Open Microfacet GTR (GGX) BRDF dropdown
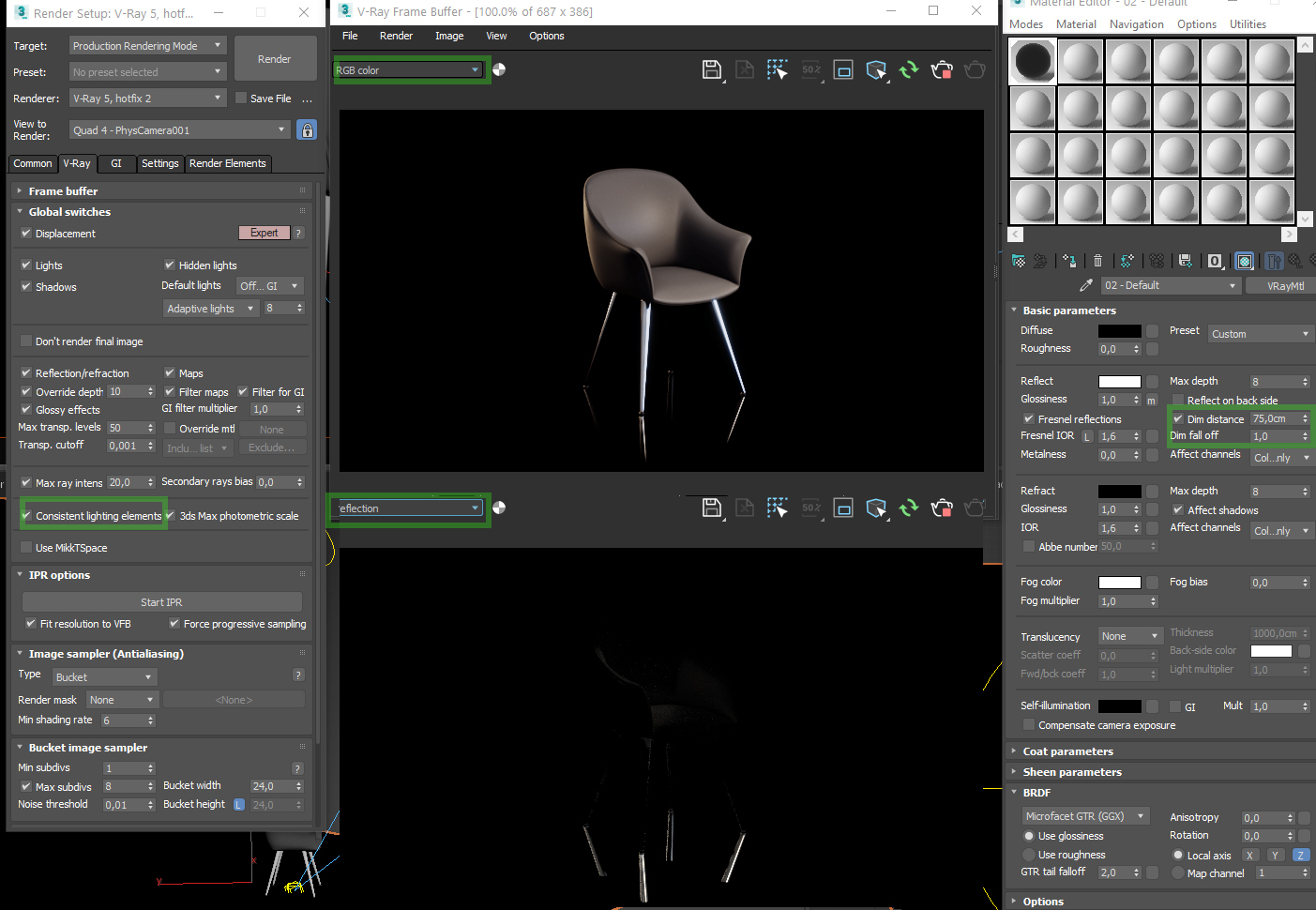This screenshot has width=1316, height=910. [x=1085, y=816]
